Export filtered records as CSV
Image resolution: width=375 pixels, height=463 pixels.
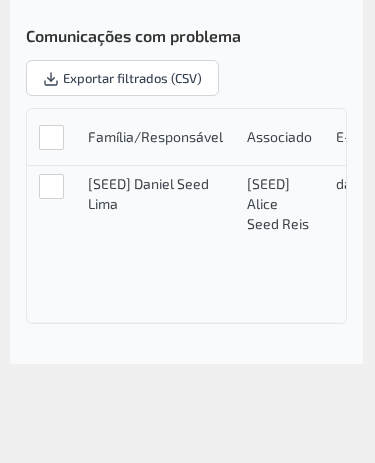tap(122, 78)
